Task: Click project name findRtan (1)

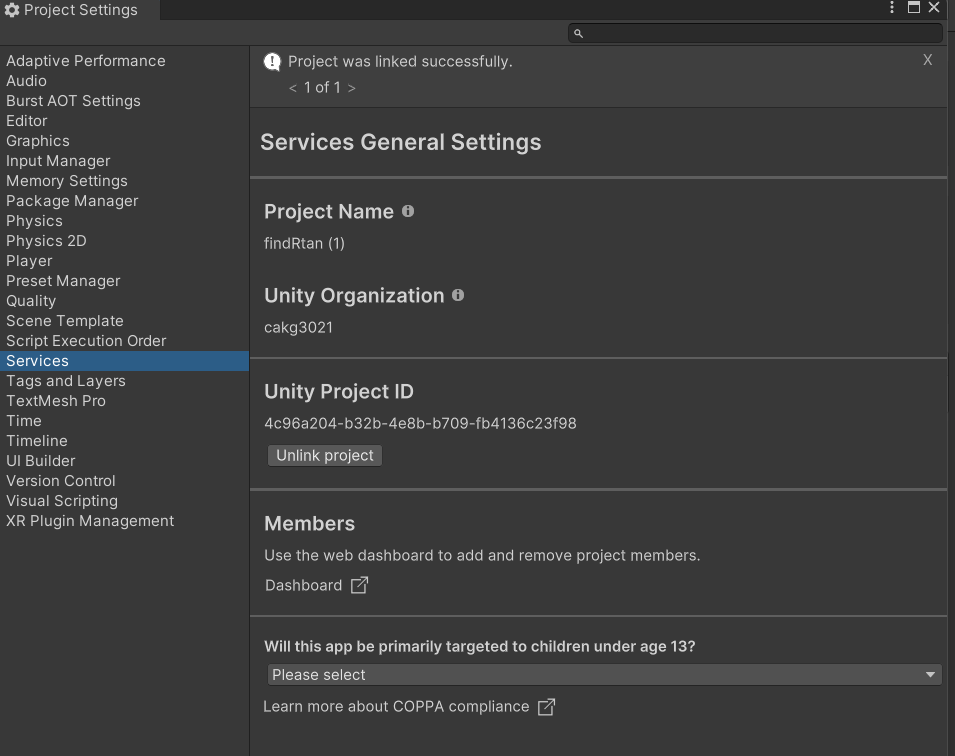Action: [x=304, y=244]
